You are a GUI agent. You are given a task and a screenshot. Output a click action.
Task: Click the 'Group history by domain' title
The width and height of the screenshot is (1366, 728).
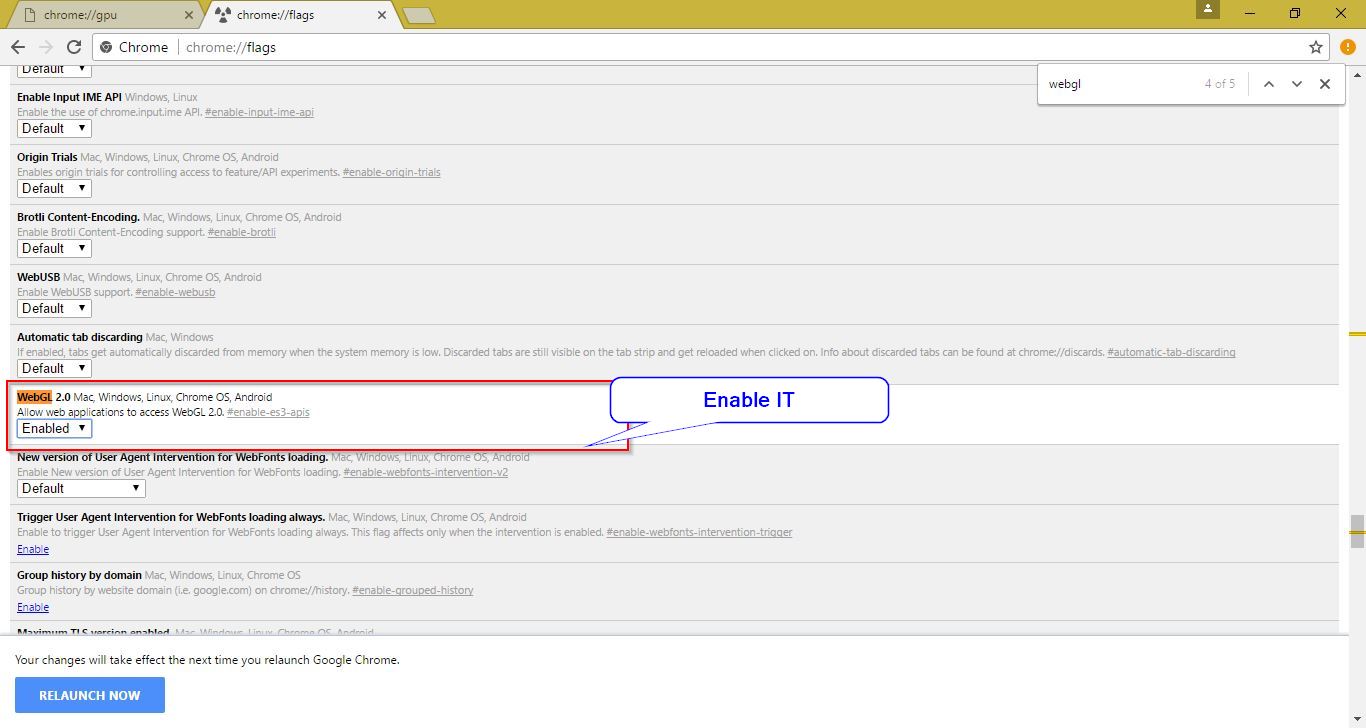[x=79, y=575]
